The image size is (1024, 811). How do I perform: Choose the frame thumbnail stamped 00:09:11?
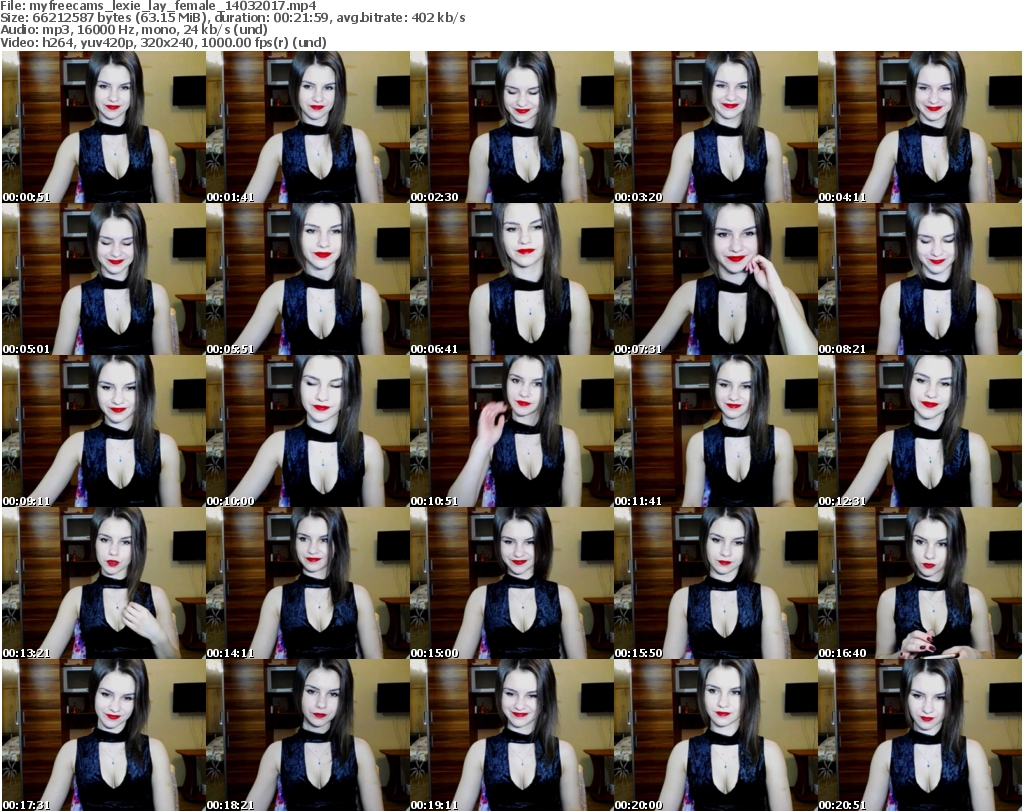[104, 432]
